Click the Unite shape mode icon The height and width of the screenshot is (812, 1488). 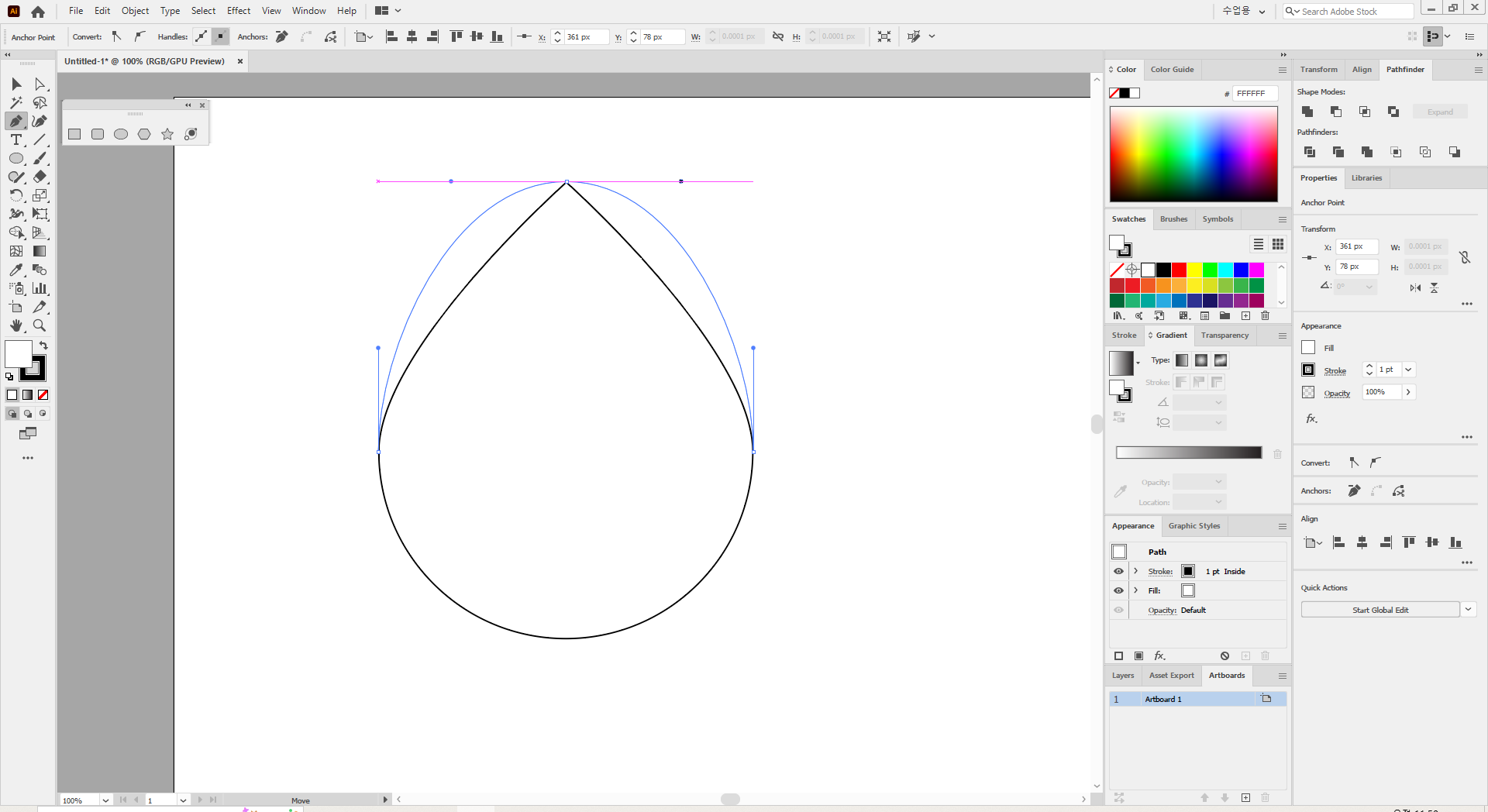point(1308,112)
